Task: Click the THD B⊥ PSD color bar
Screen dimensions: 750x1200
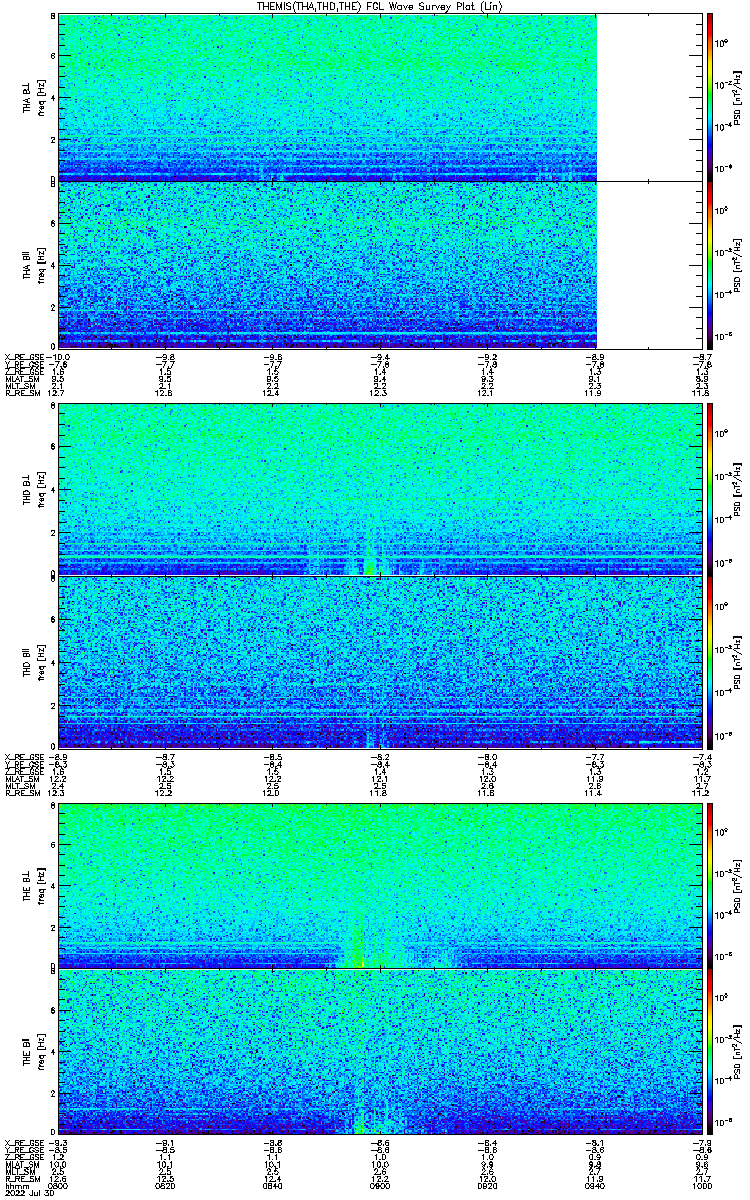Action: 710,490
